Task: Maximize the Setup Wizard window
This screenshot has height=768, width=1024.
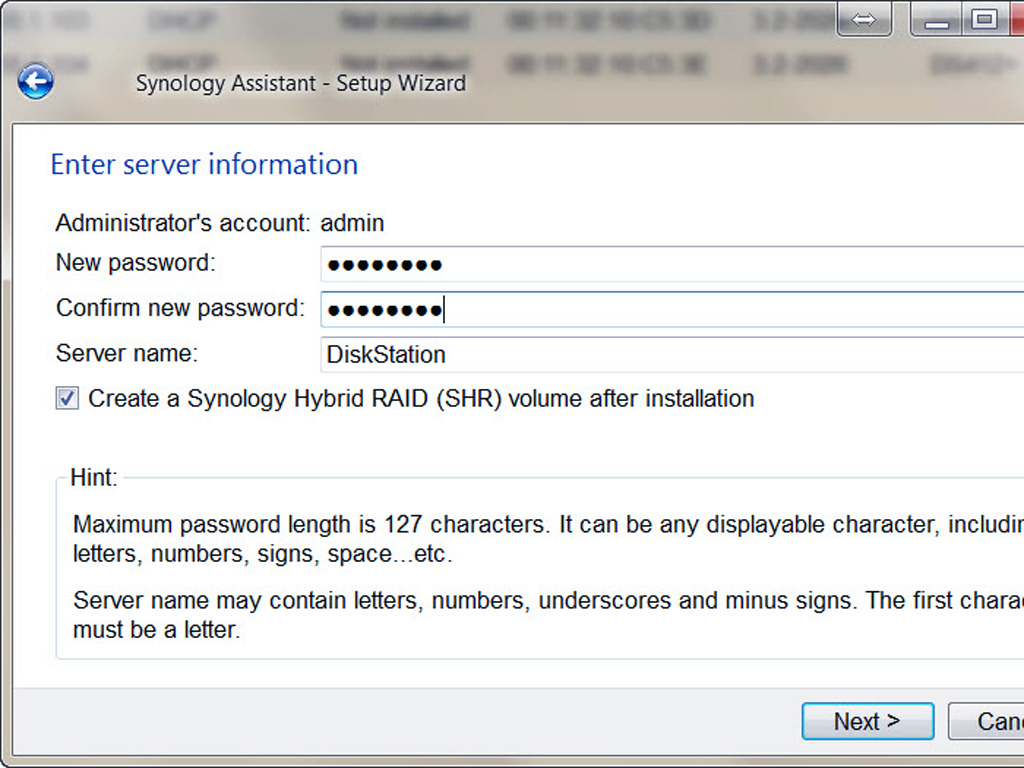Action: [x=985, y=20]
